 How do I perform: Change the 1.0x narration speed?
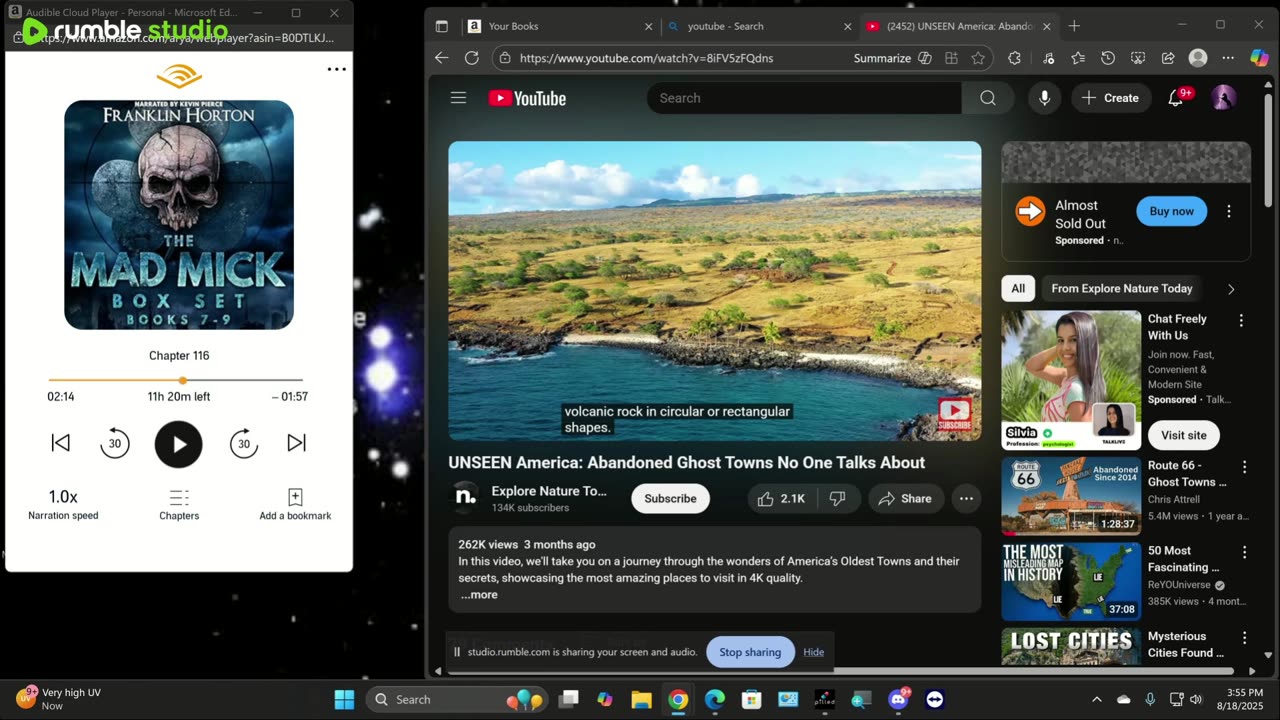(63, 505)
